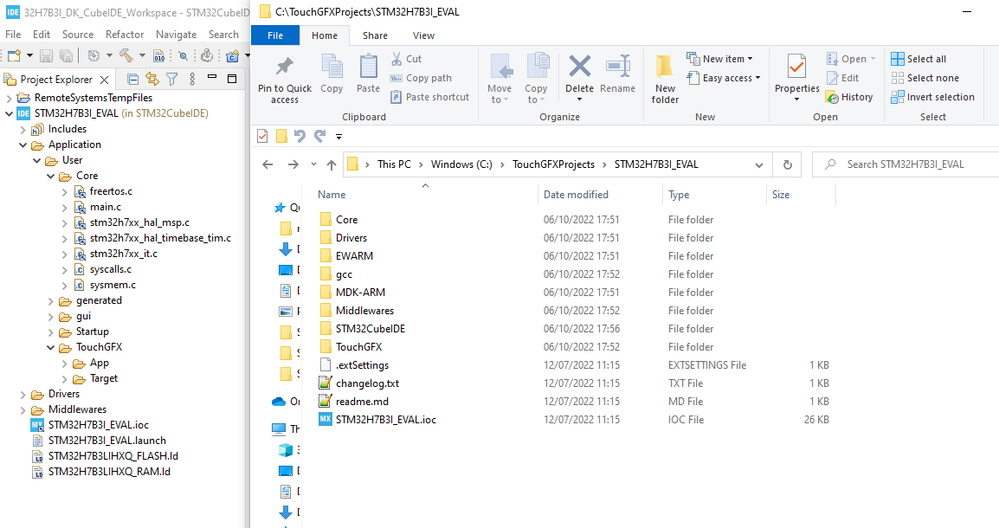Sort by the Type column header
The height and width of the screenshot is (528, 999).
pyautogui.click(x=679, y=195)
